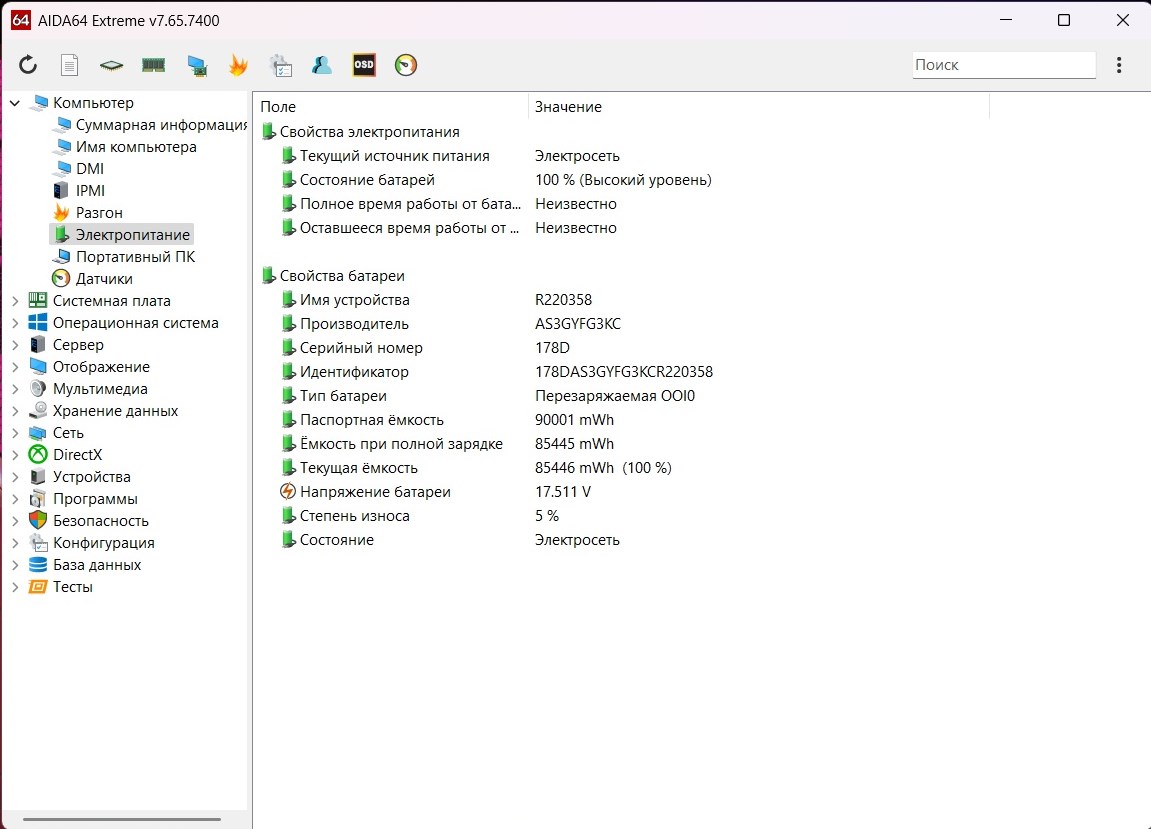Click the sensor gauge toolbar icon

(x=406, y=65)
